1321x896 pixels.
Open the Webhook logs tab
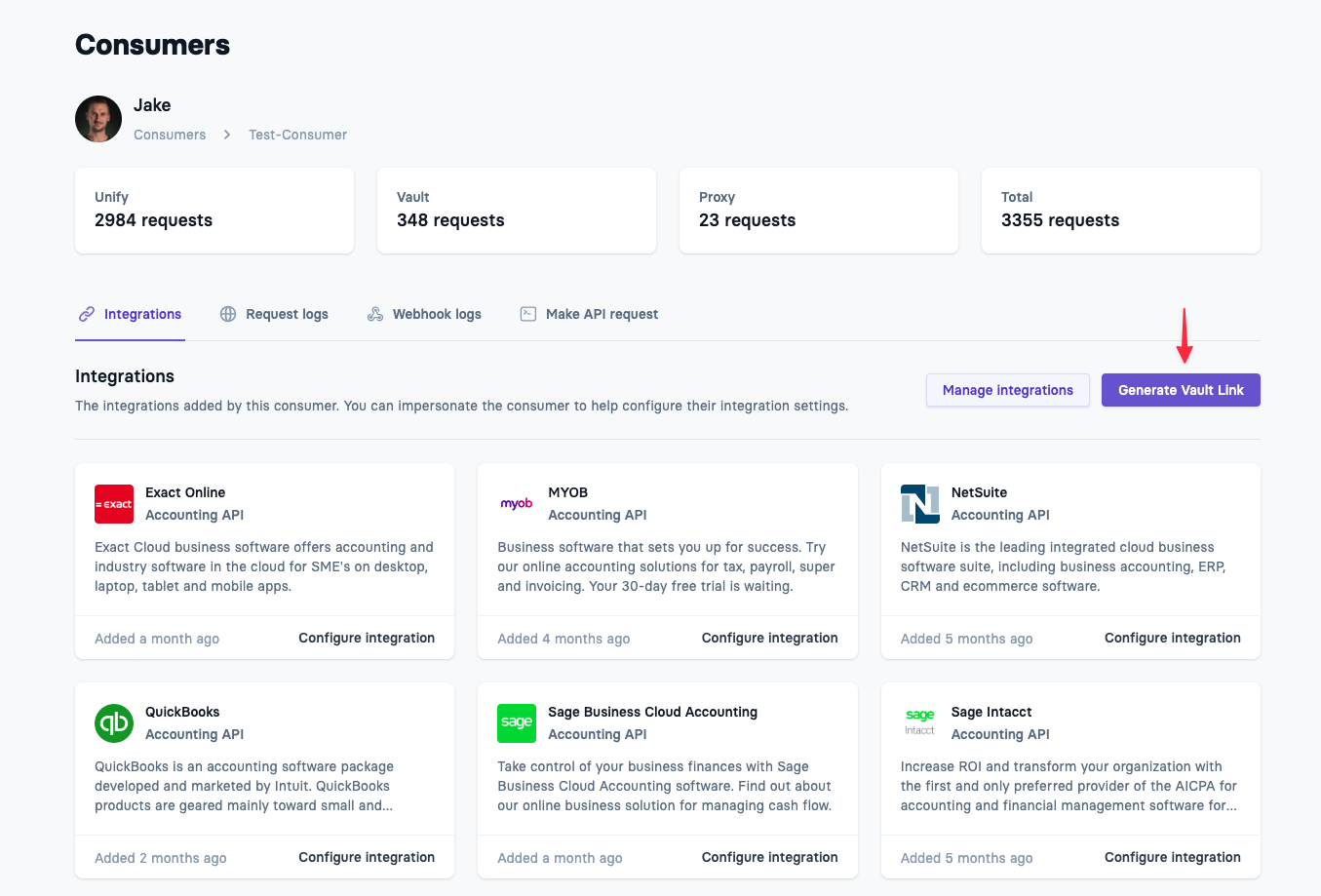424,314
